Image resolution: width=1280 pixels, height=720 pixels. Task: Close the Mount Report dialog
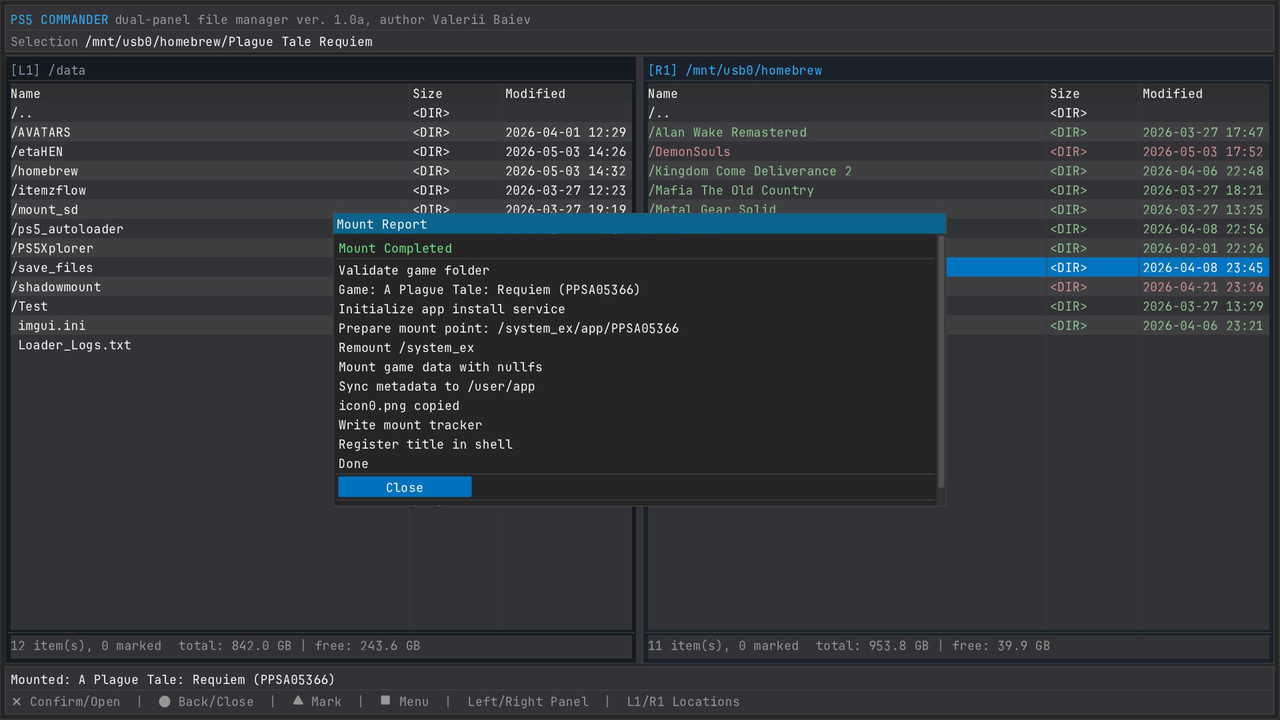pyautogui.click(x=404, y=487)
